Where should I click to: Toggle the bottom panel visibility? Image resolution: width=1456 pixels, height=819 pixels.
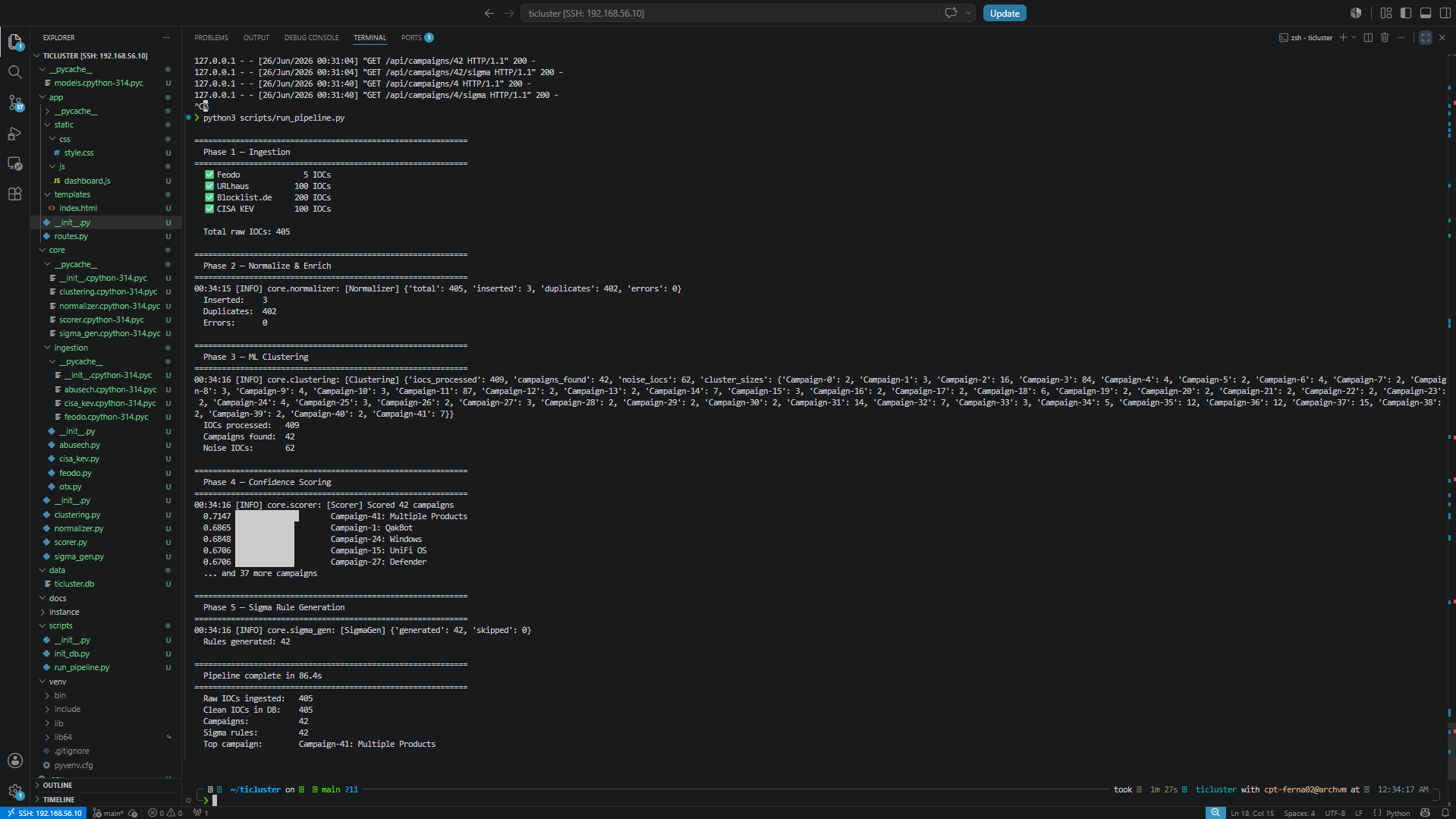click(1426, 13)
